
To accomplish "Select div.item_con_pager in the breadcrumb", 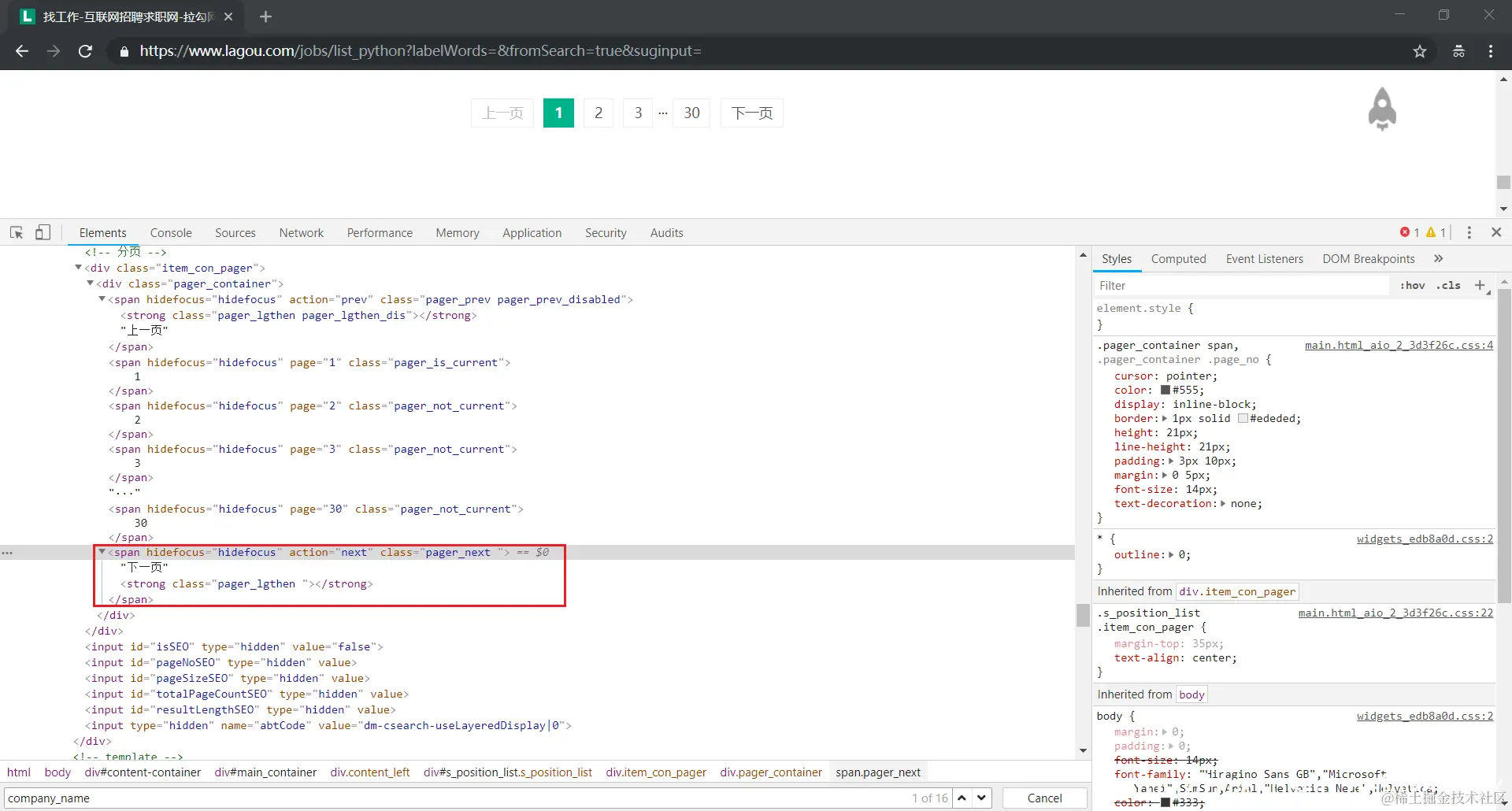I will 656,772.
